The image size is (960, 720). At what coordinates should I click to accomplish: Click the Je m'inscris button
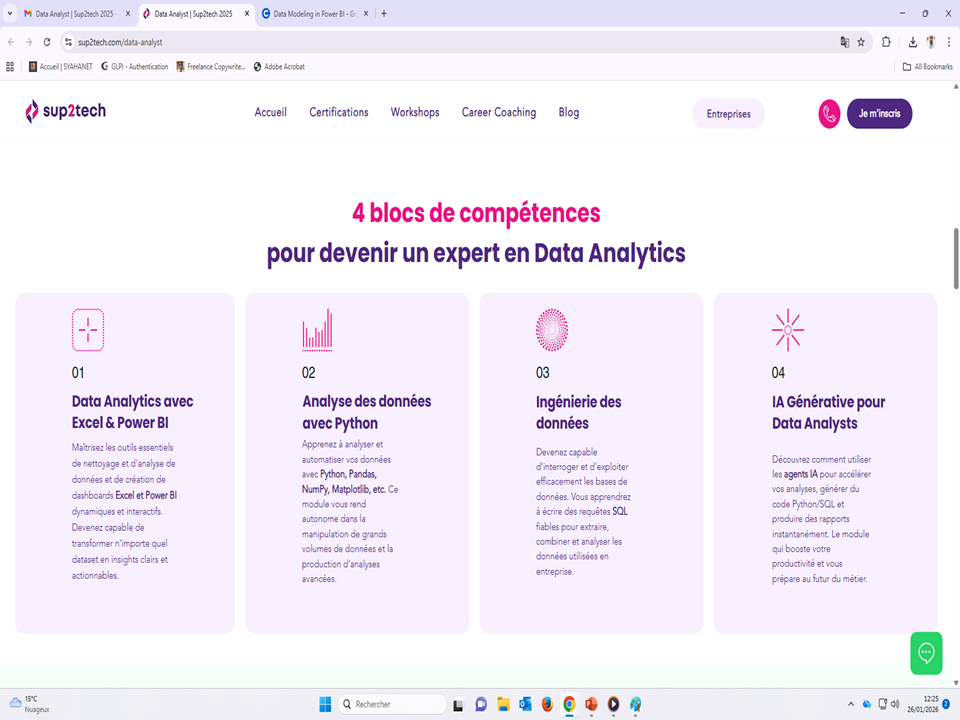[879, 114]
